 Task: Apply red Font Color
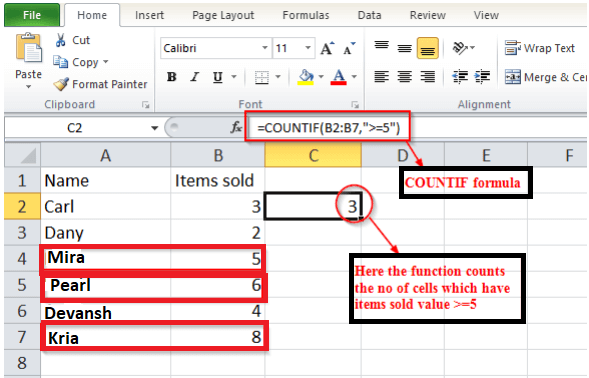pyautogui.click(x=338, y=77)
